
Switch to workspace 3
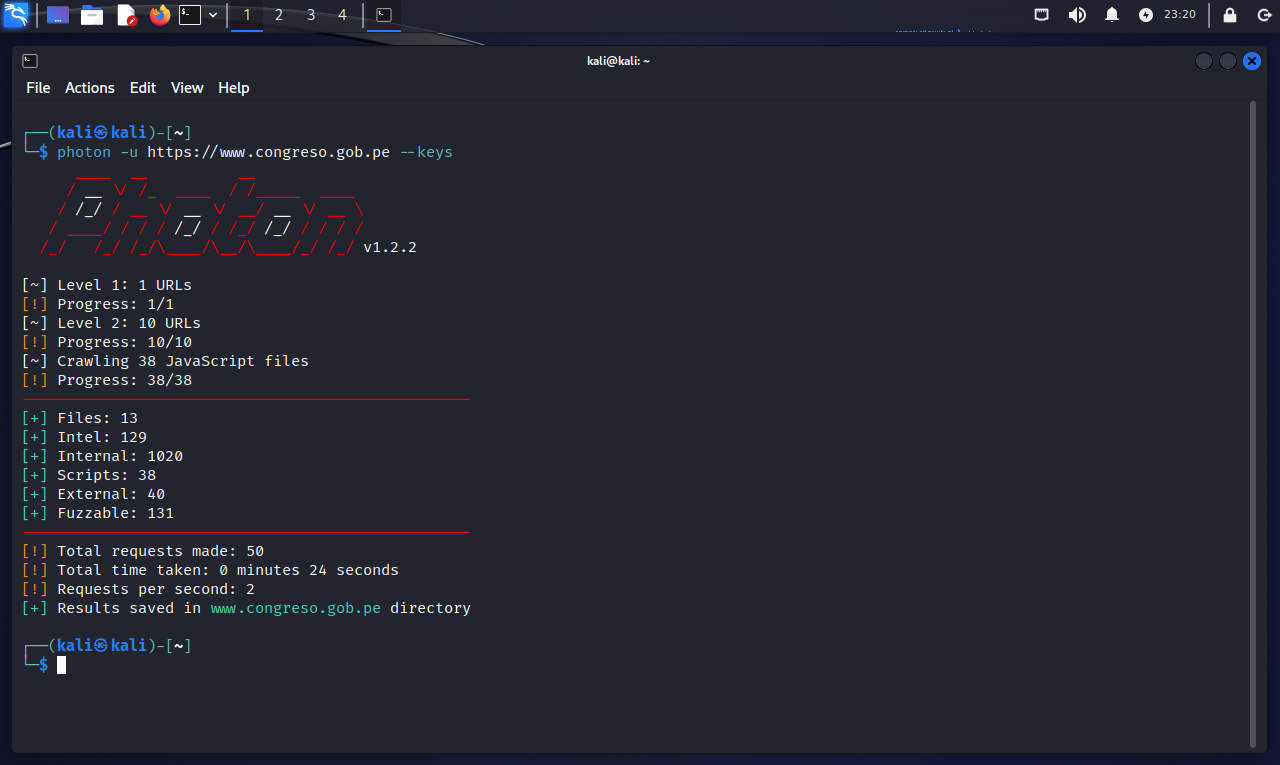coord(311,15)
